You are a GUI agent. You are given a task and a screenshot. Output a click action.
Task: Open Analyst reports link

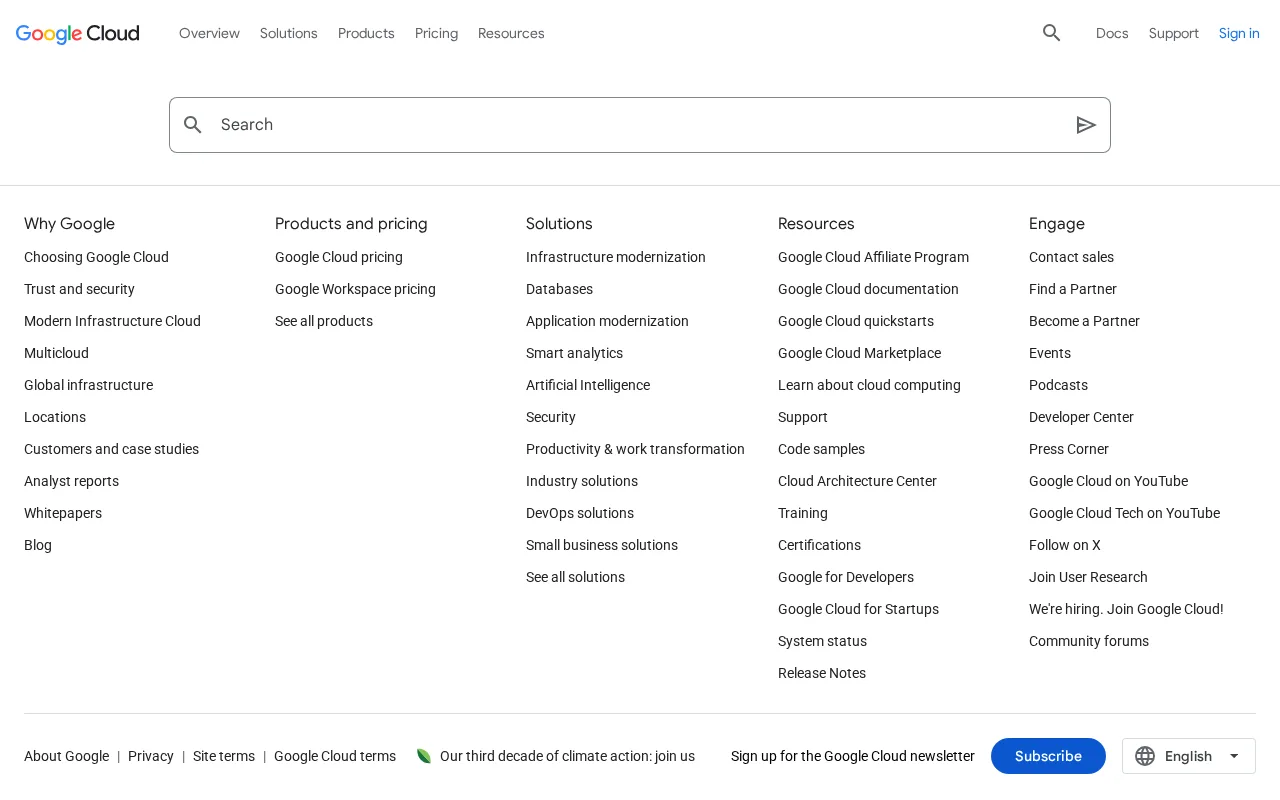(x=71, y=481)
